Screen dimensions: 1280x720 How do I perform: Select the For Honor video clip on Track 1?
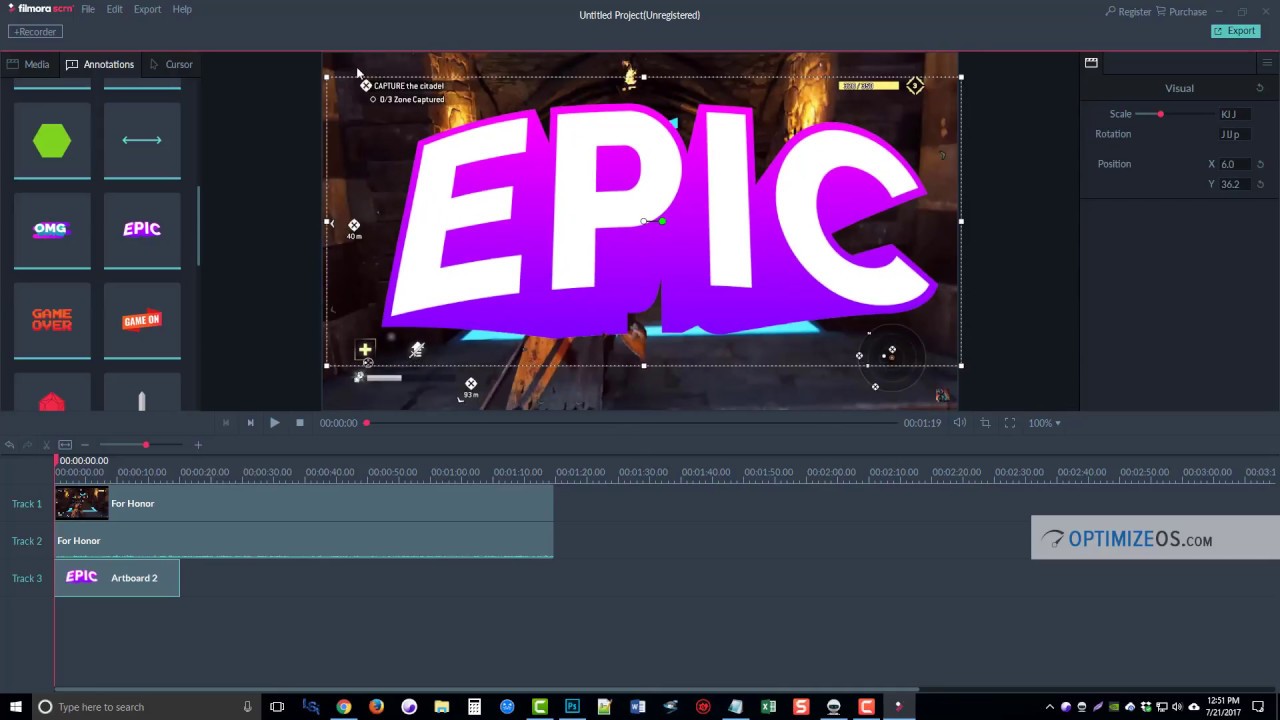[x=304, y=503]
